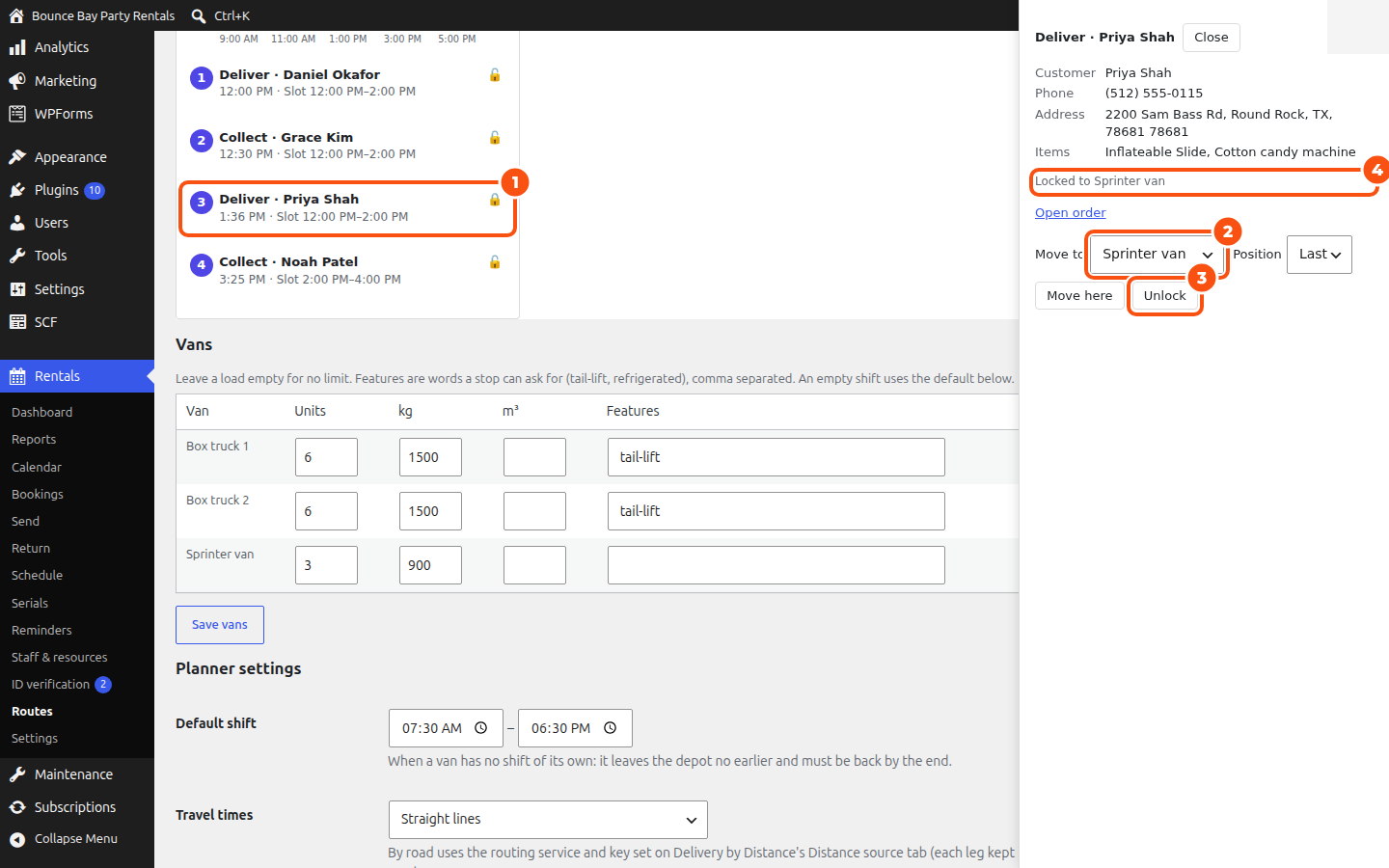
Task: Toggle the lock on Deliver Daniel Okafor stop
Action: tap(495, 75)
